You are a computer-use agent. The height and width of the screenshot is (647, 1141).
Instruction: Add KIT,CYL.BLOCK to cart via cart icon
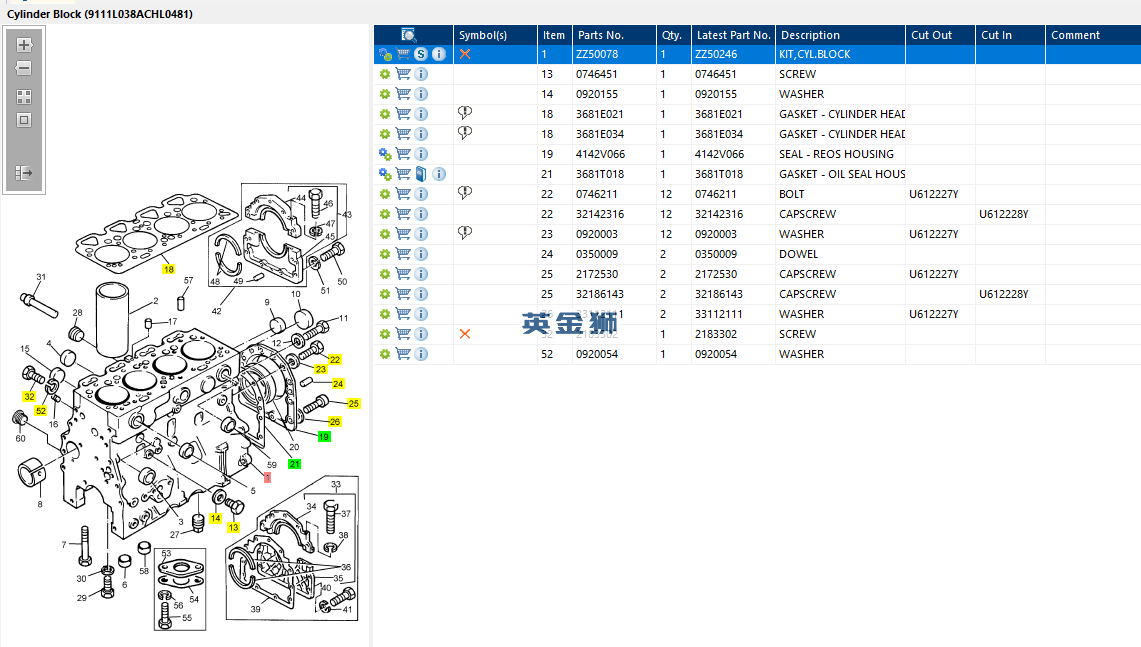[403, 54]
